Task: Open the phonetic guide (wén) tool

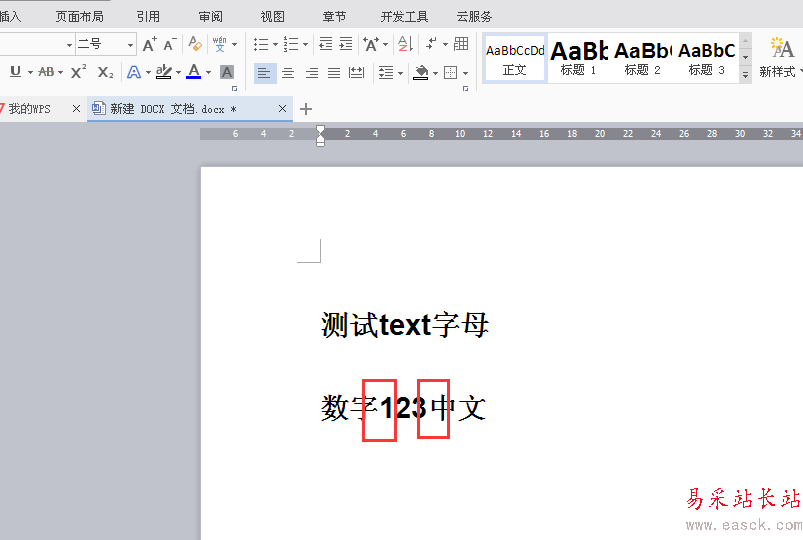Action: [x=219, y=44]
